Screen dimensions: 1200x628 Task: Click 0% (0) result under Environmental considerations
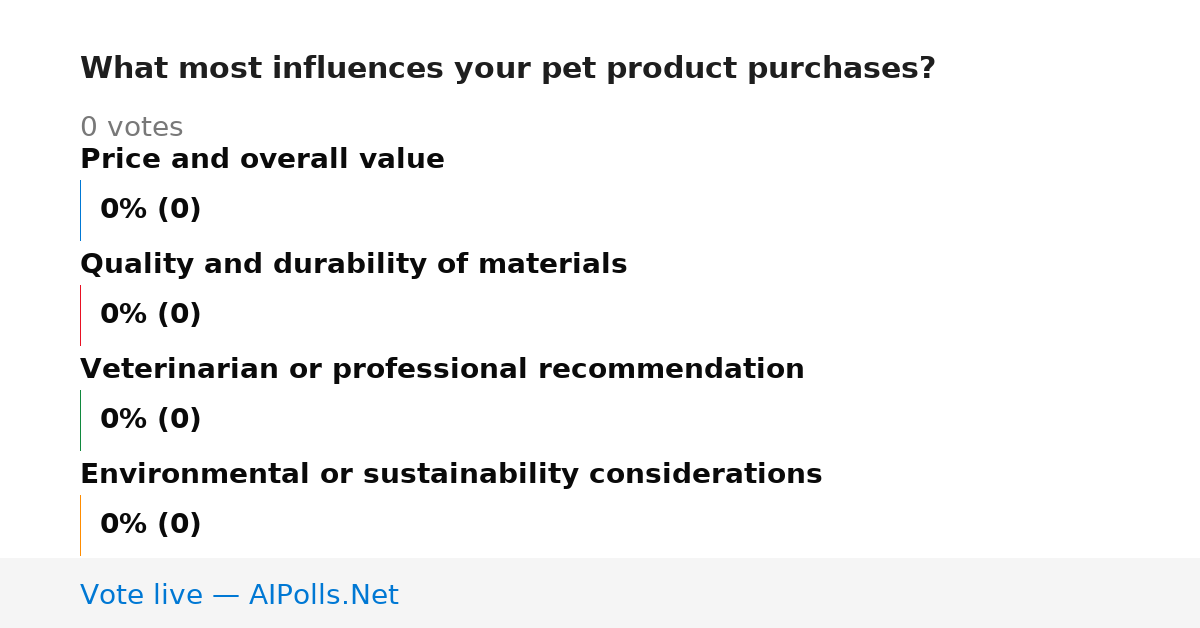[150, 525]
